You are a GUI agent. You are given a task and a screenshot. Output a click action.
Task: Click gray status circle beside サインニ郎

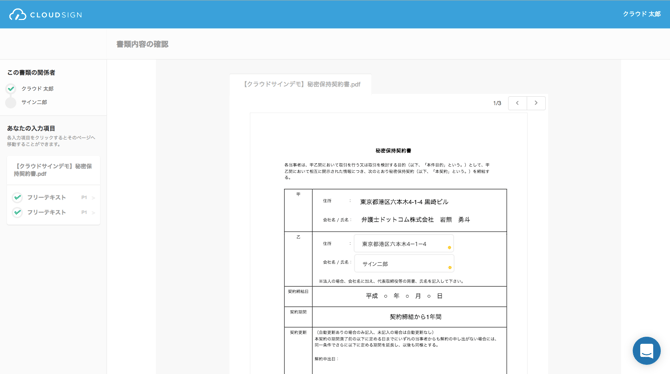coord(11,103)
